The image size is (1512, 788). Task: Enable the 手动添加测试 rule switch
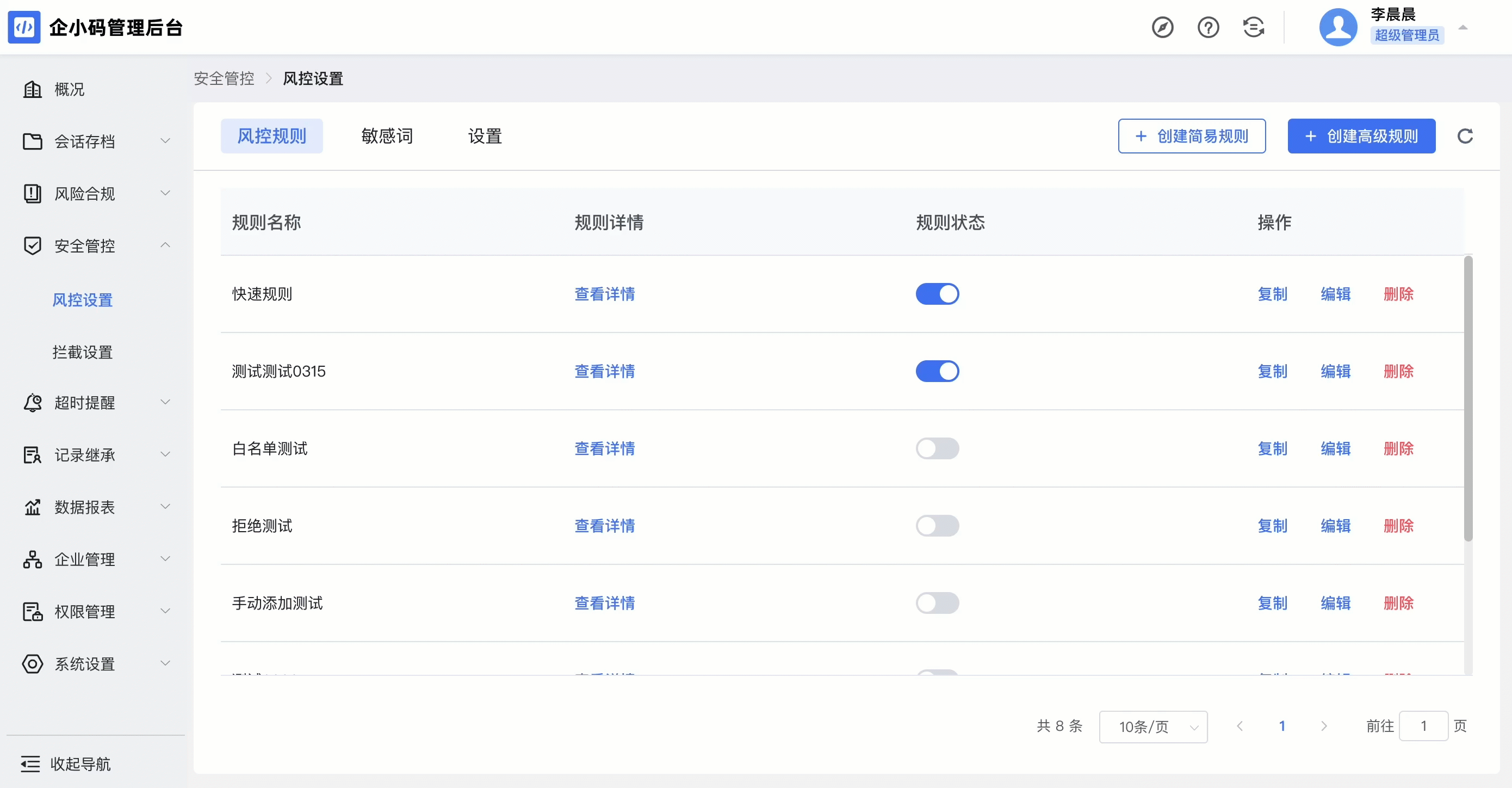pos(937,603)
